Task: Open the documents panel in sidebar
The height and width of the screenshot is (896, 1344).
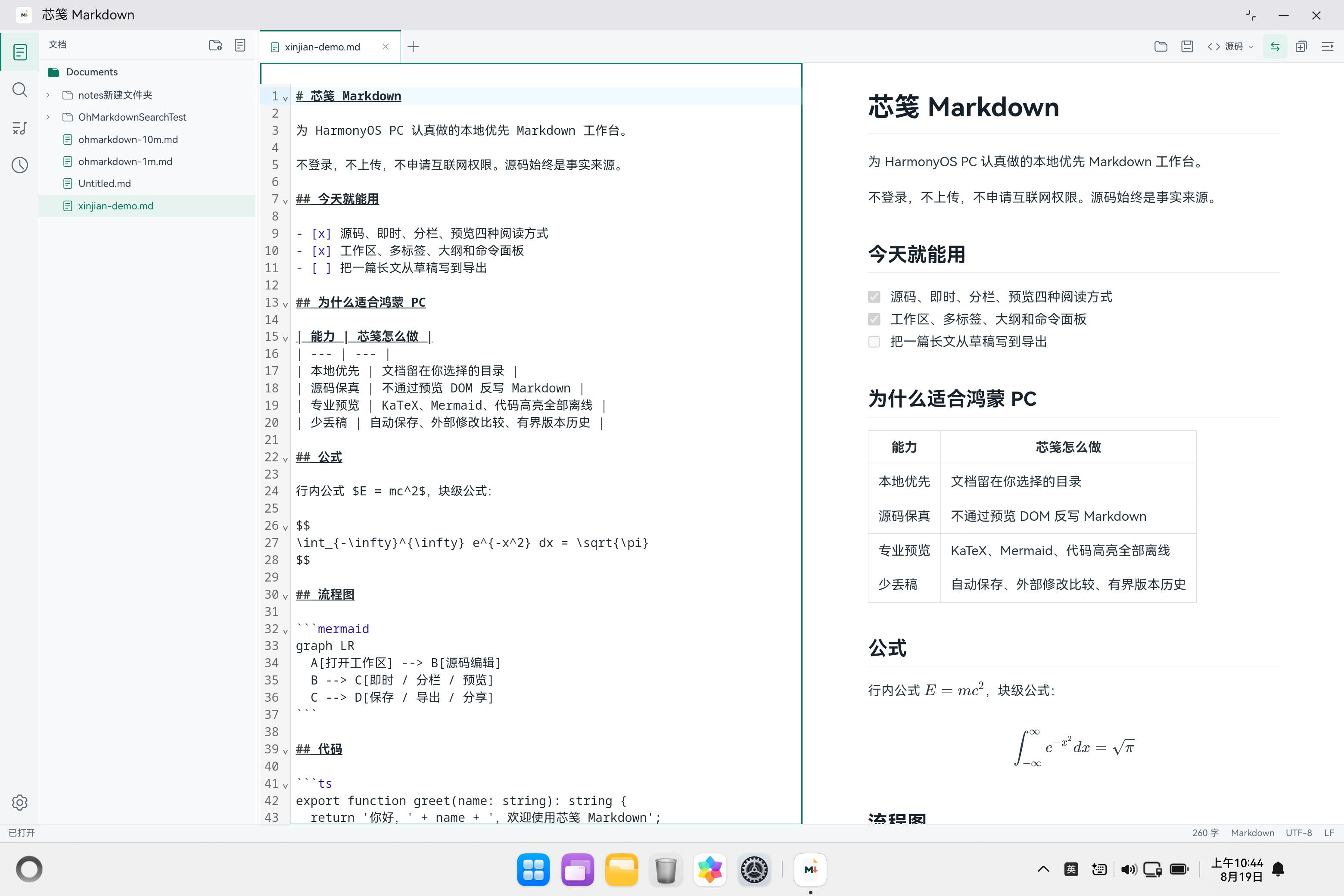Action: pos(20,52)
